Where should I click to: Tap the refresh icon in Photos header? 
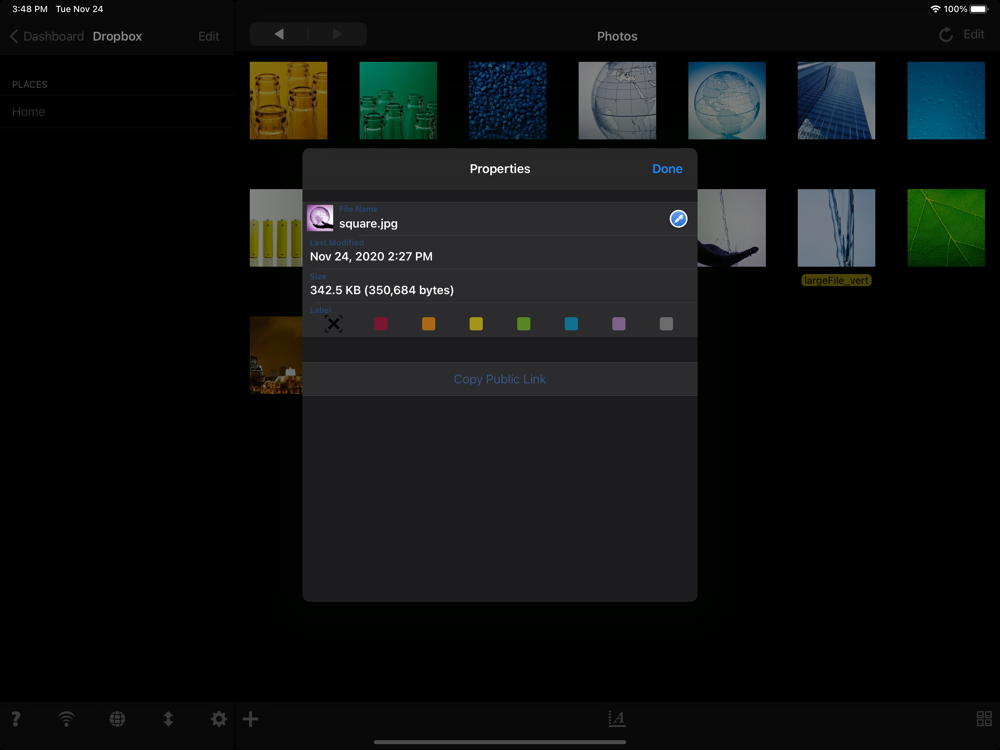tap(946, 35)
